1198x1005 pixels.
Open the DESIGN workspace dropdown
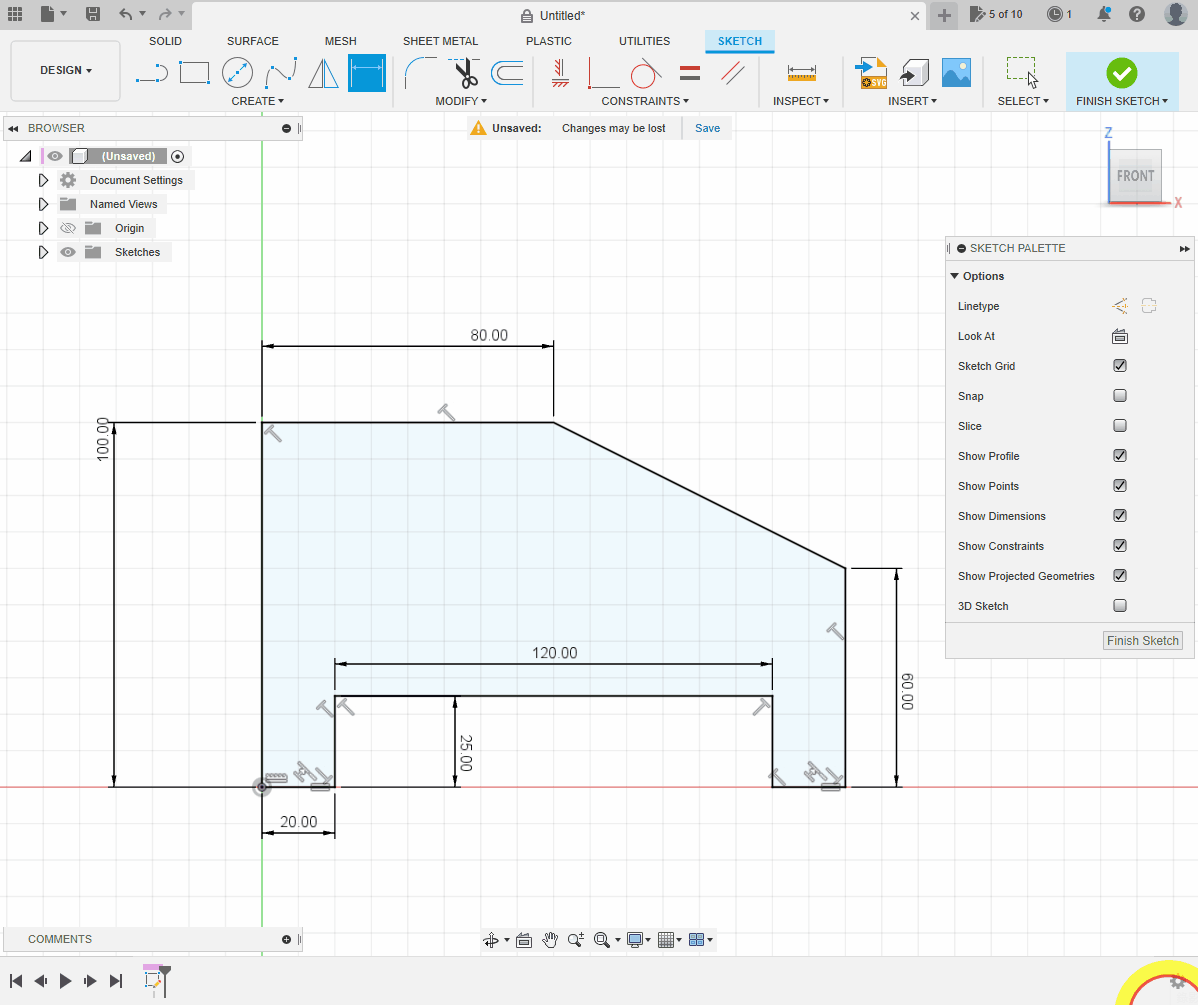(x=66, y=71)
